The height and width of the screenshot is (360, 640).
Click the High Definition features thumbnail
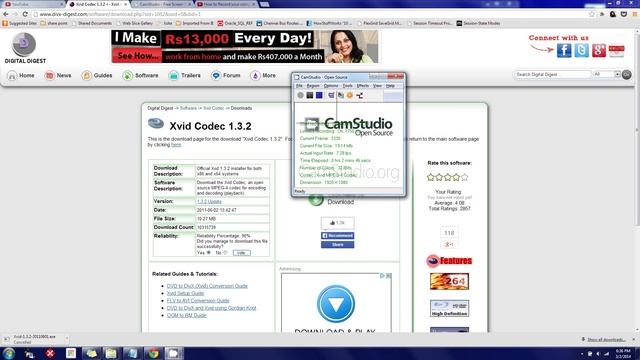[x=449, y=308]
